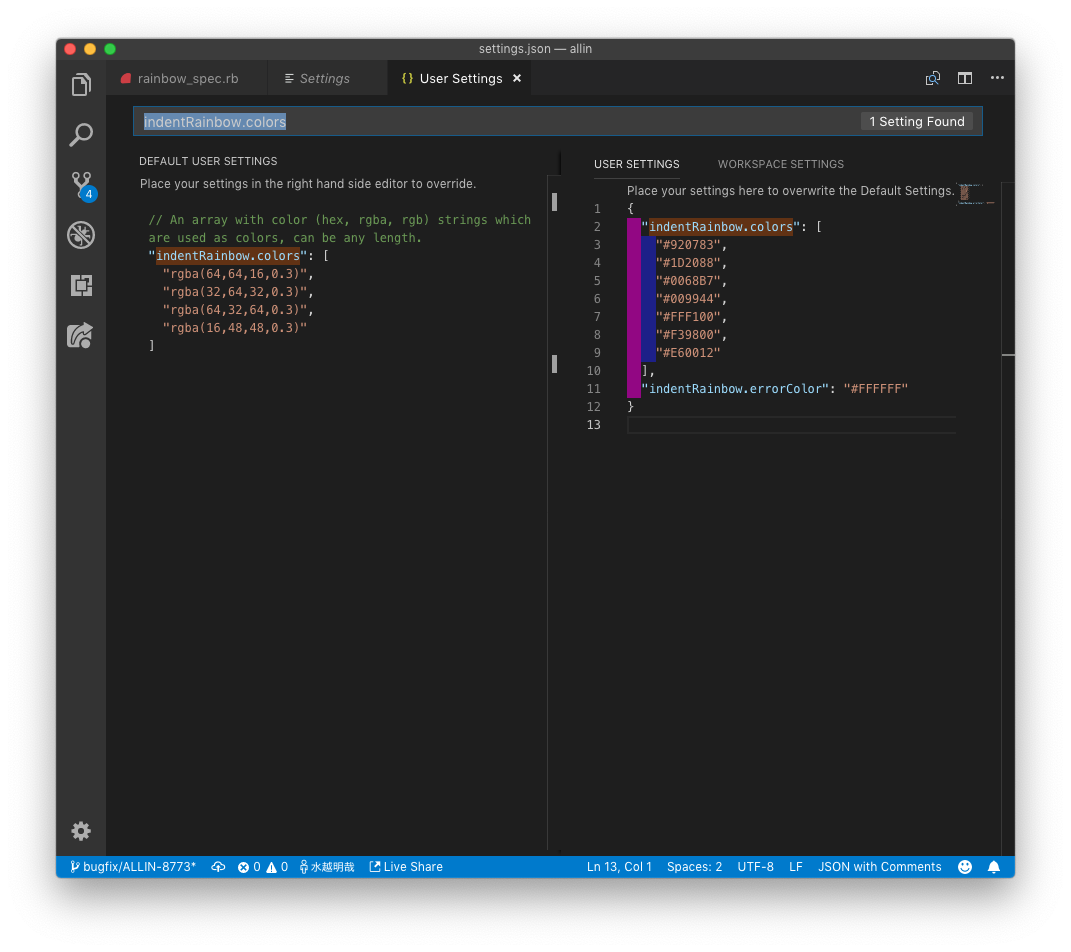The image size is (1071, 952).
Task: Open the feedback smiley in the status bar
Action: [x=964, y=867]
